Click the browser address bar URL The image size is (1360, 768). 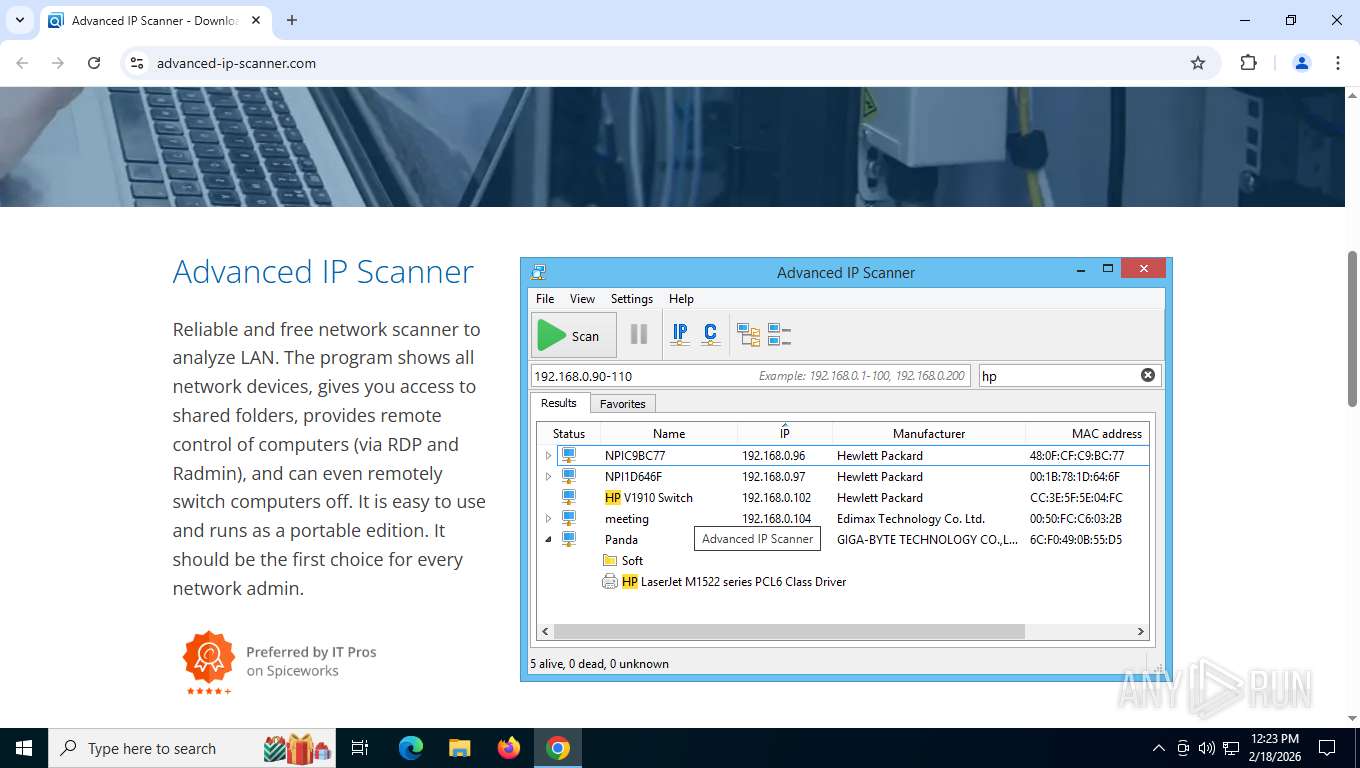(236, 63)
